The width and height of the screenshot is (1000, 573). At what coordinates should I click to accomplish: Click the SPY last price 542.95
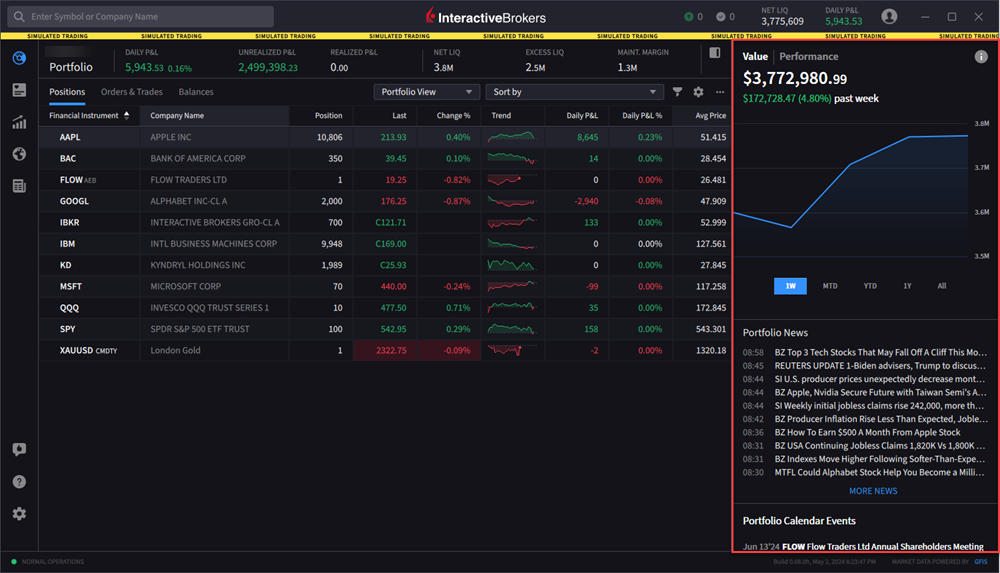(x=393, y=329)
